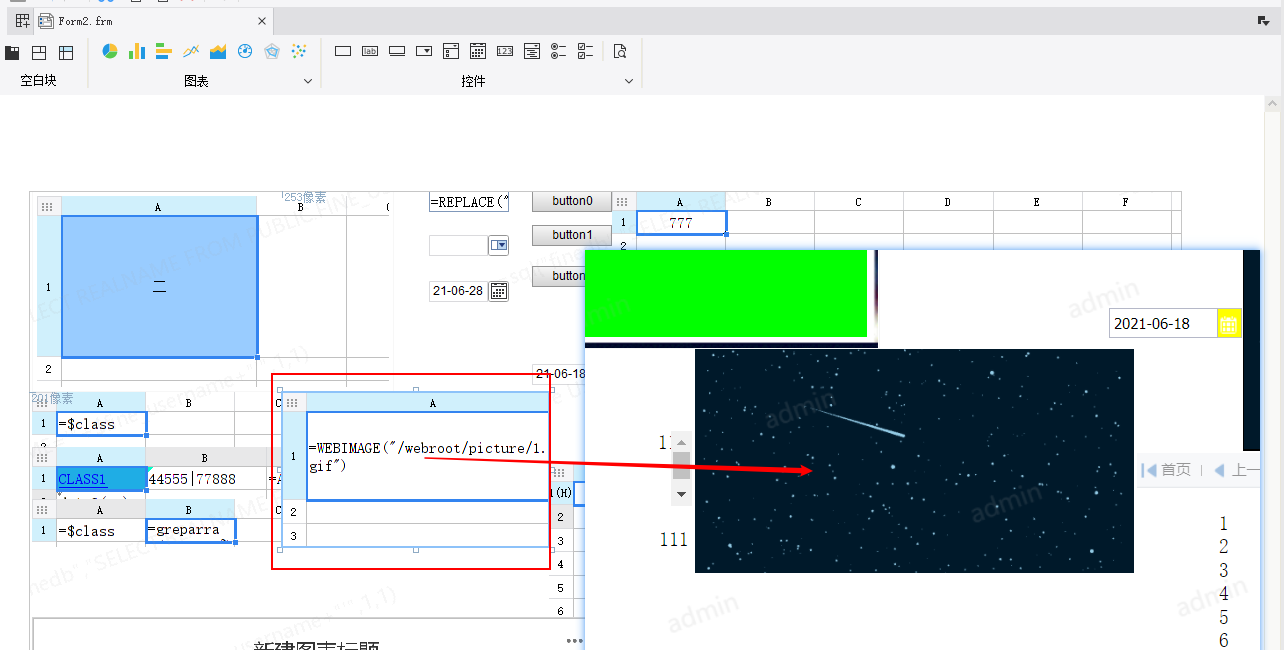Image resolution: width=1284 pixels, height=650 pixels.
Task: Click the 新建图表标题 chart title
Action: [316, 645]
